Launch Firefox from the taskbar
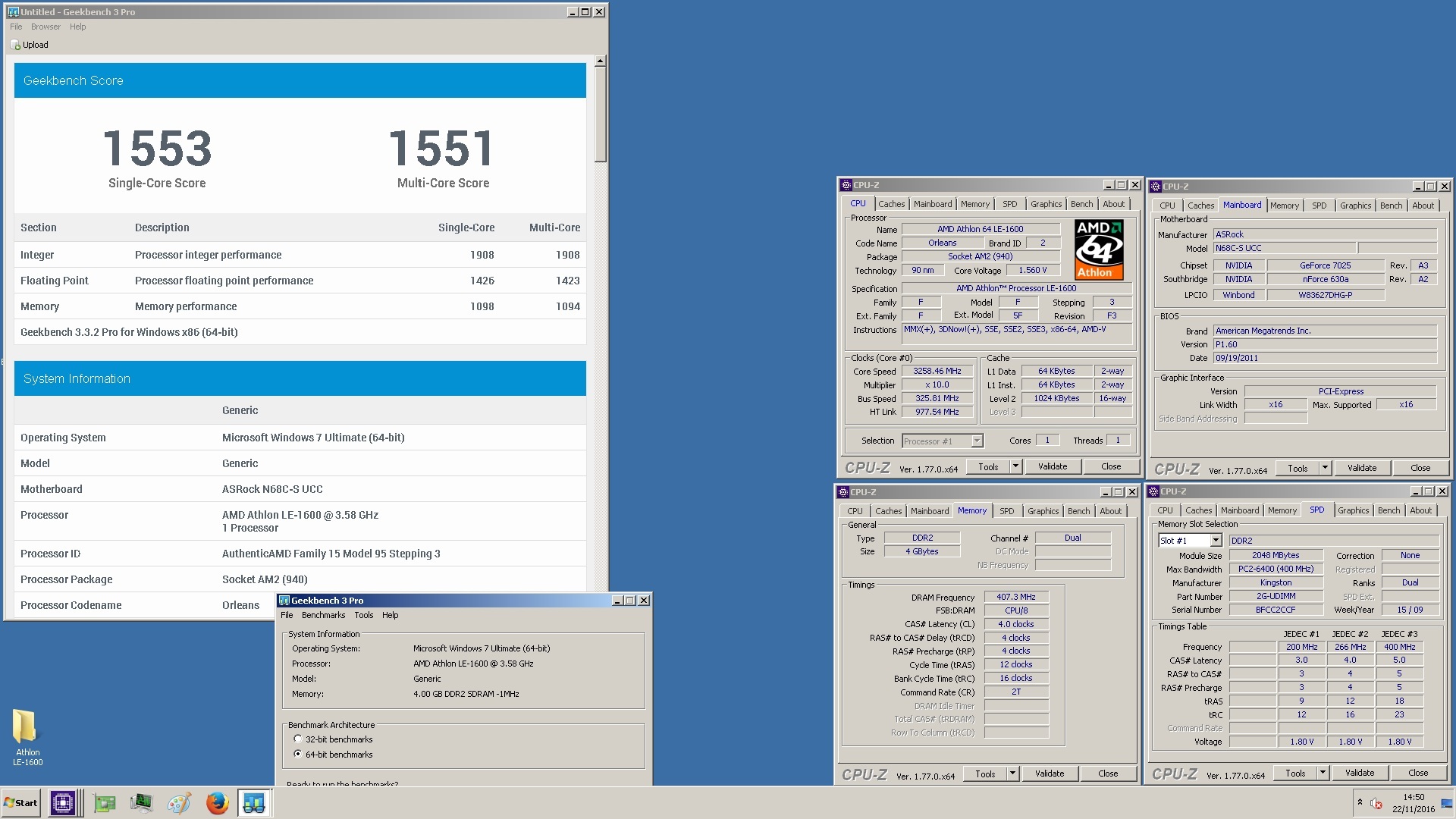Image resolution: width=1456 pixels, height=819 pixels. pos(217,803)
